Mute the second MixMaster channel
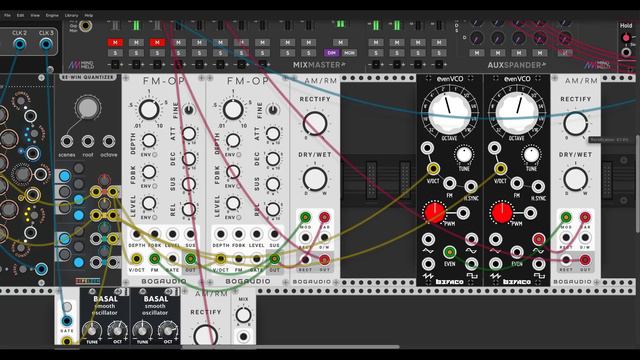Screen dimensions: 640x360 (x=136, y=42)
